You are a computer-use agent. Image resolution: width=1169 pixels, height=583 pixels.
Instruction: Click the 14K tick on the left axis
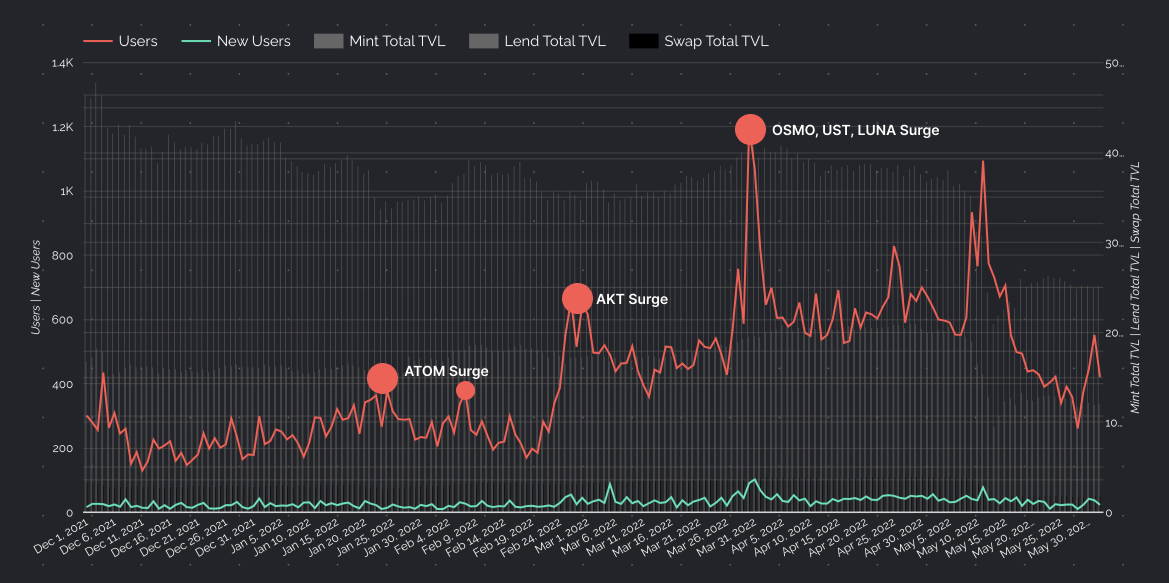click(62, 63)
